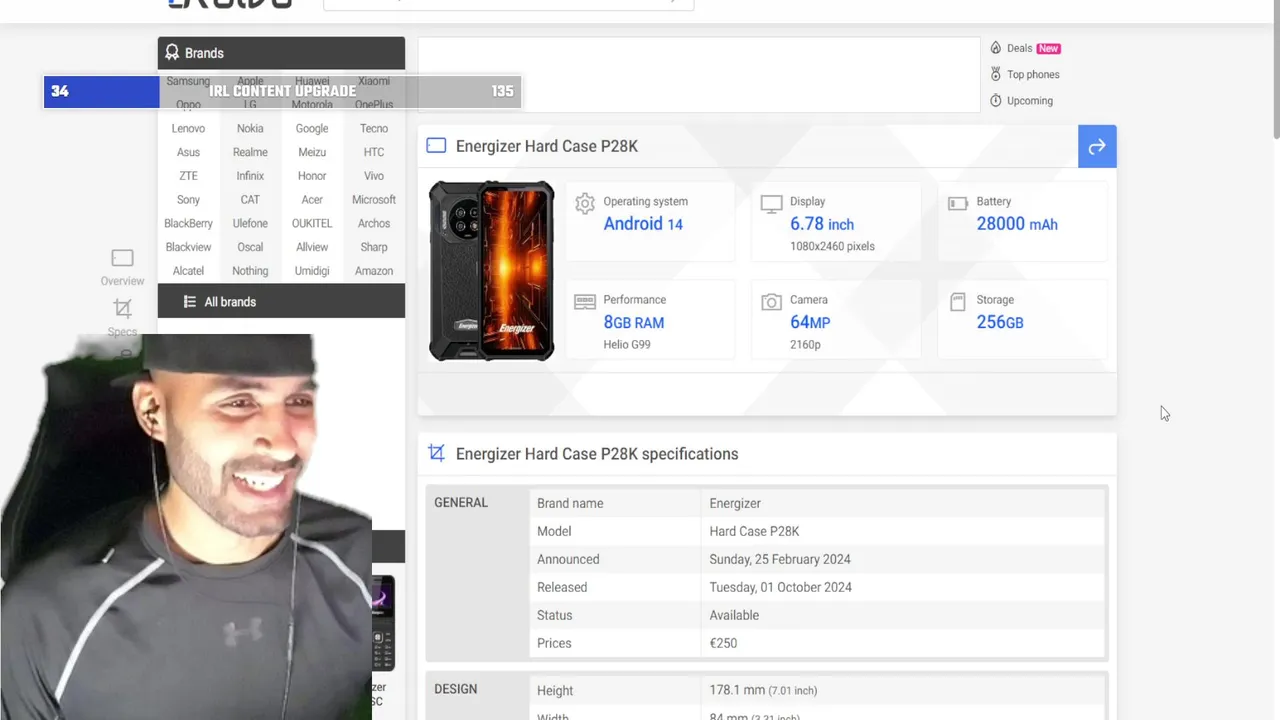
Task: Select the Acer brand
Action: (312, 200)
